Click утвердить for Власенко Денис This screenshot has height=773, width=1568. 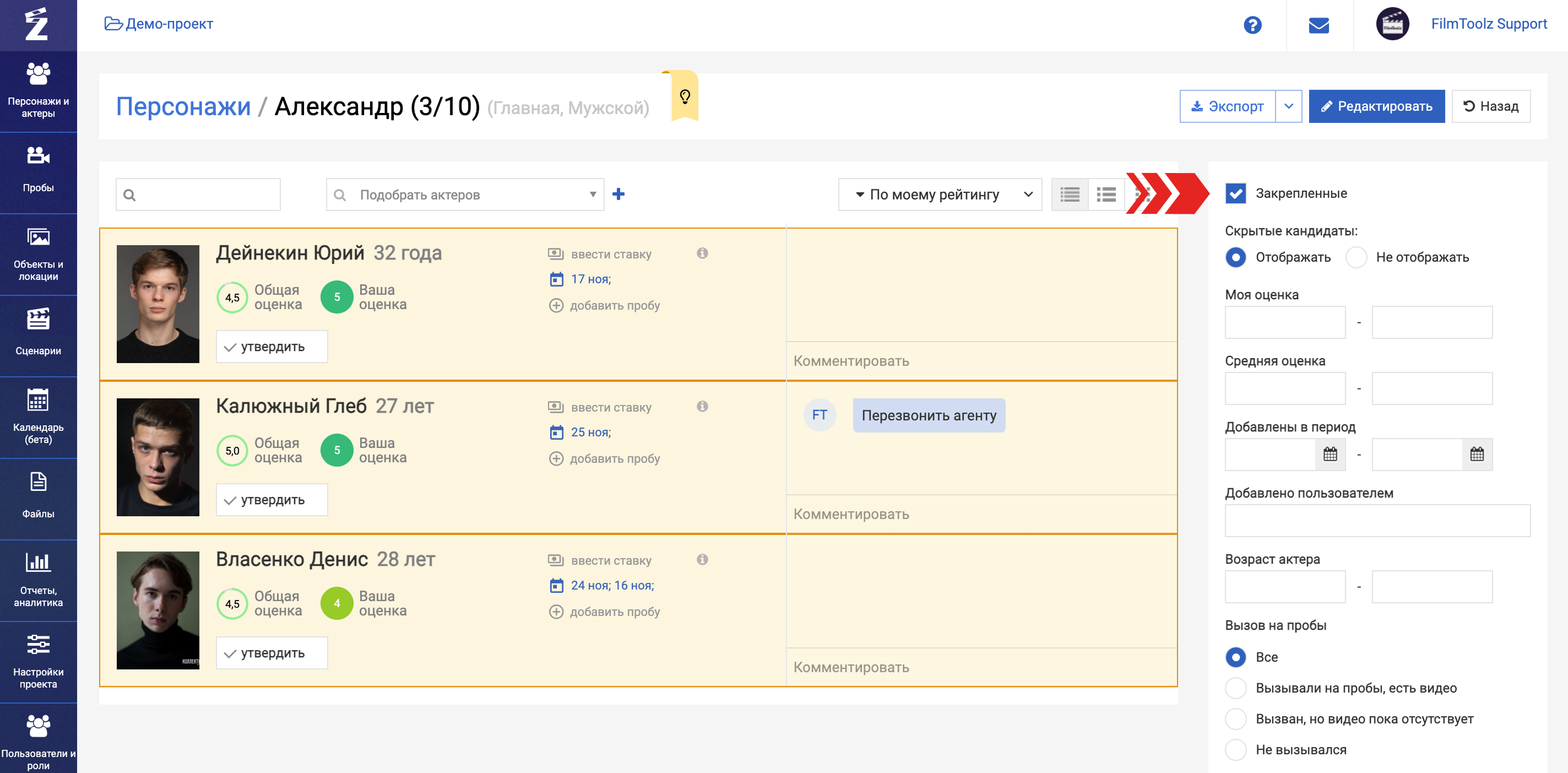(x=272, y=652)
